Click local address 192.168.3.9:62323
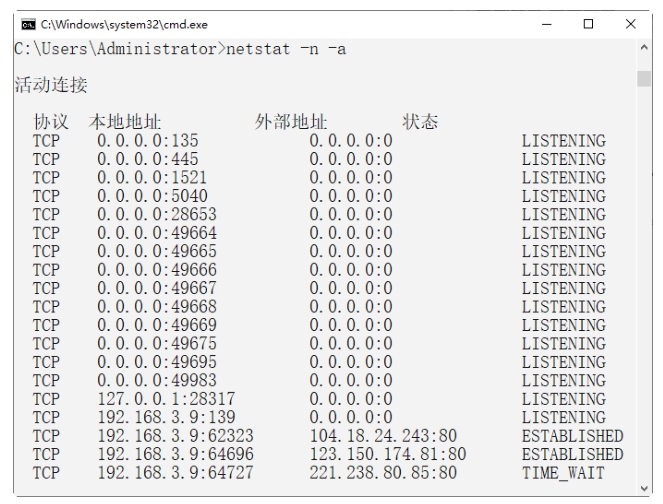The width and height of the screenshot is (663, 504). [x=175, y=436]
